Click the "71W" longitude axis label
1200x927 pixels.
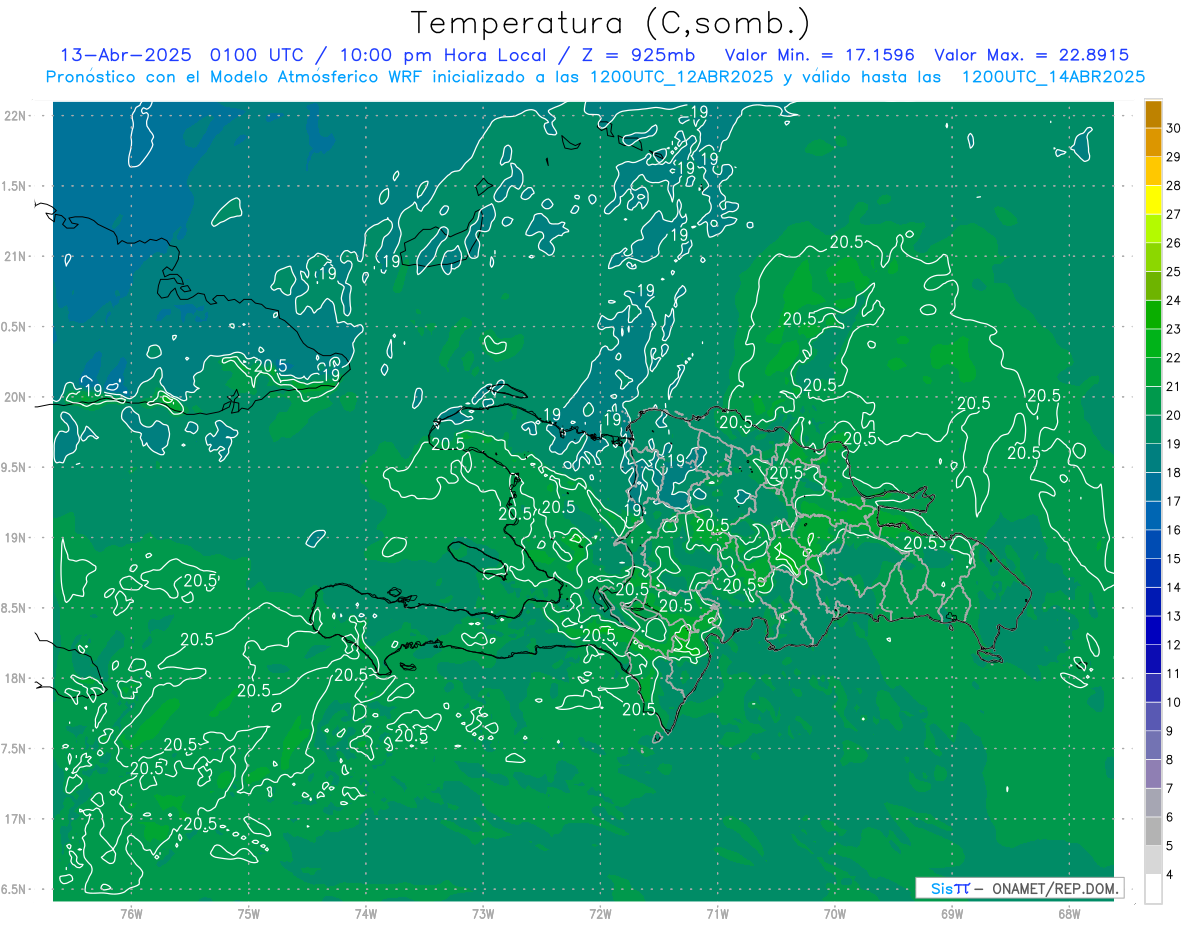coord(717,914)
